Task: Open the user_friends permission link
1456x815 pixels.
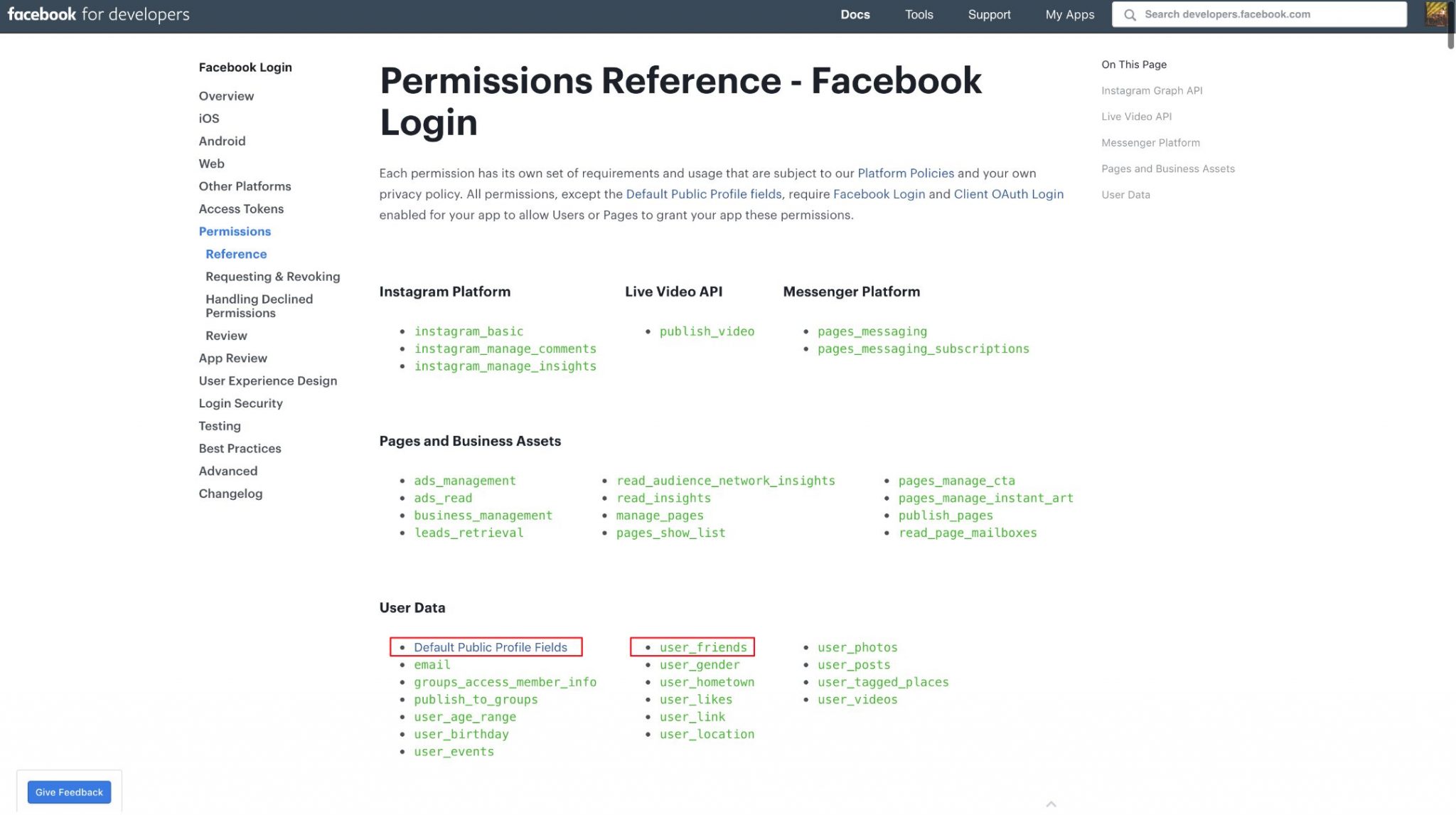Action: tap(702, 647)
